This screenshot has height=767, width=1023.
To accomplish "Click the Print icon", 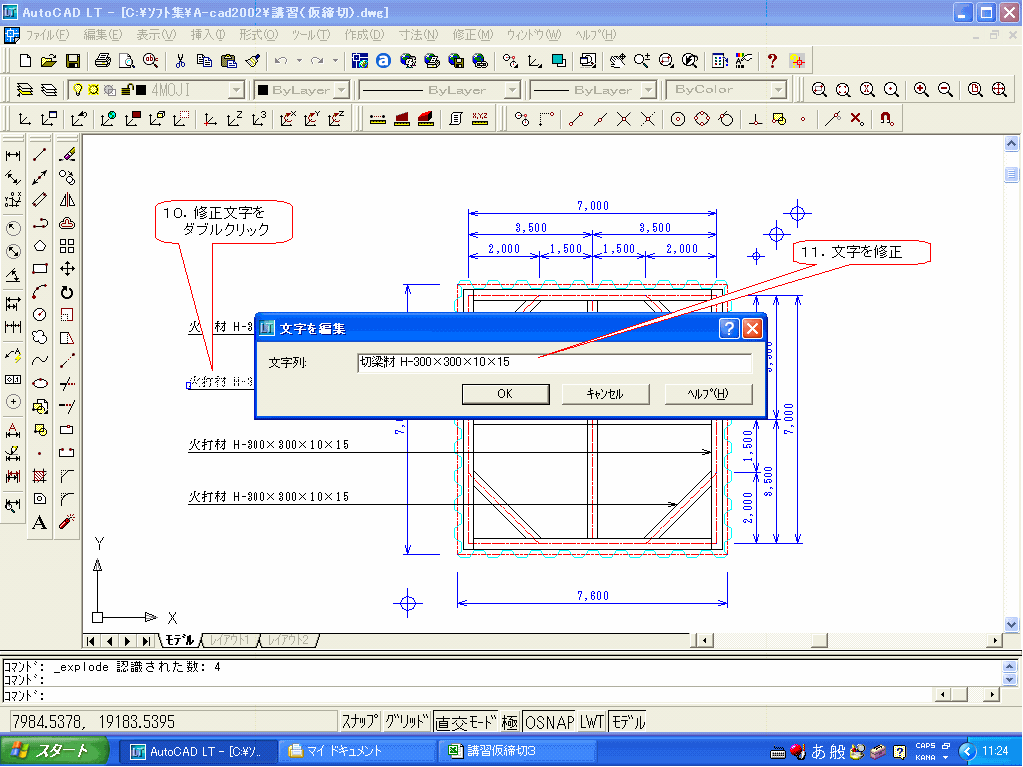I will (x=102, y=61).
